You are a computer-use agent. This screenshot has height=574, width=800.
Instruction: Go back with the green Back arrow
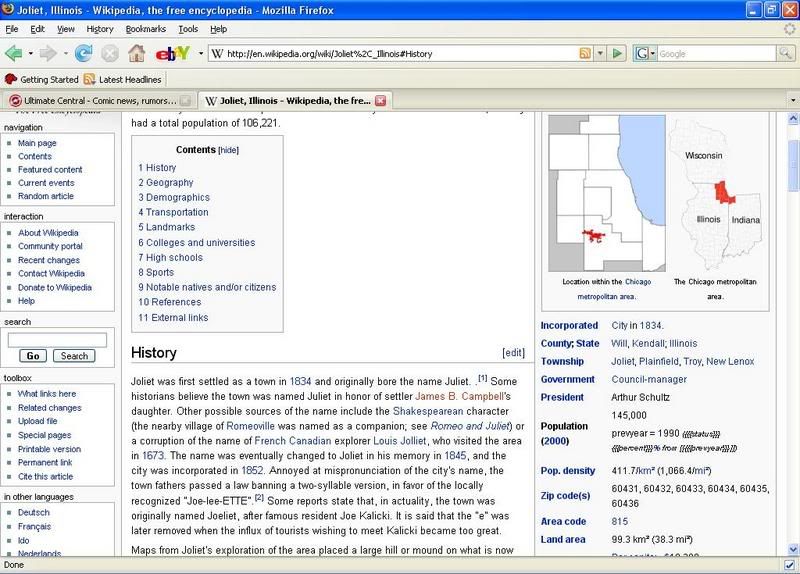coord(14,53)
